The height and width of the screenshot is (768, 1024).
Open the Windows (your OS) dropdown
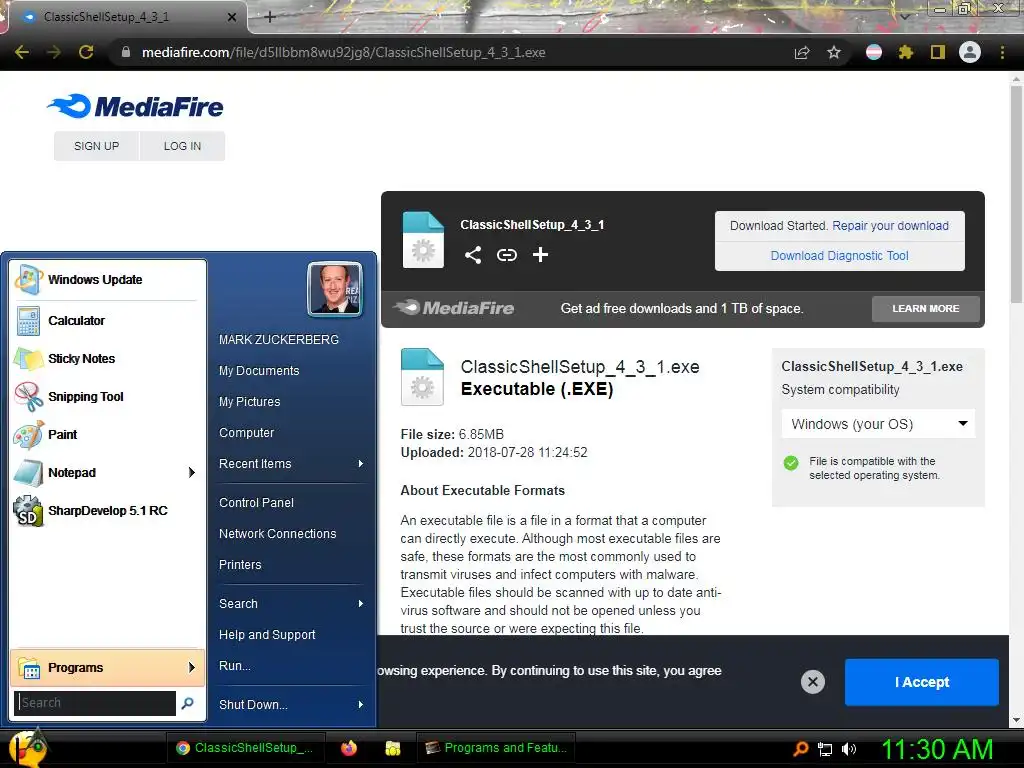click(x=878, y=424)
